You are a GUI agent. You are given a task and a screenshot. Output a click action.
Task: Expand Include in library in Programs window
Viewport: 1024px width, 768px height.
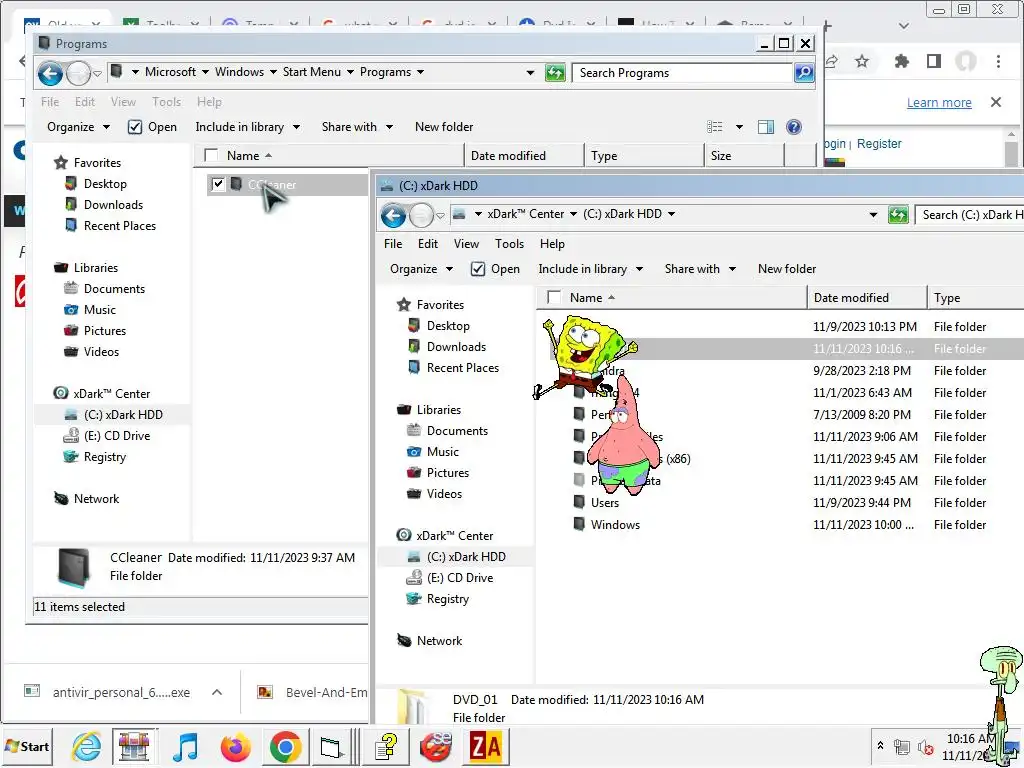pyautogui.click(x=248, y=127)
